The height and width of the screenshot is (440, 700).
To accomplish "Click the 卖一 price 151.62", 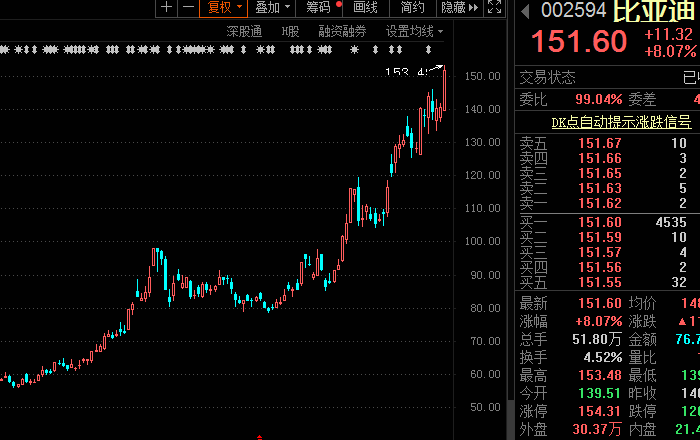I will (600, 203).
